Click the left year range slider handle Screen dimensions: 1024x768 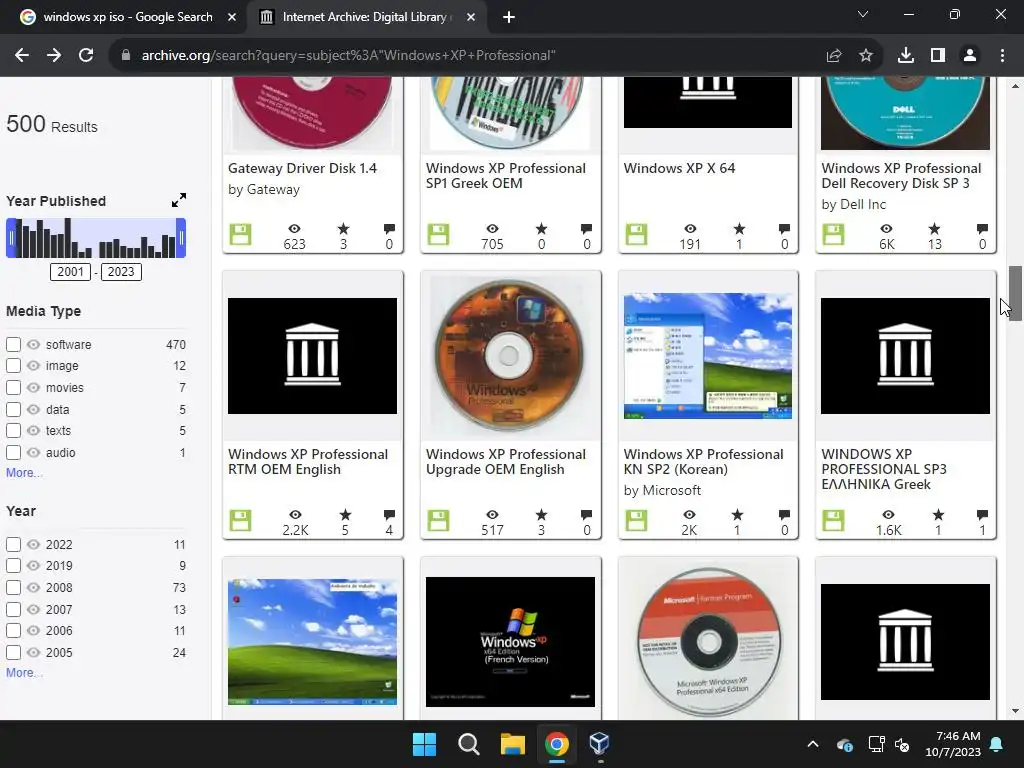coord(10,238)
